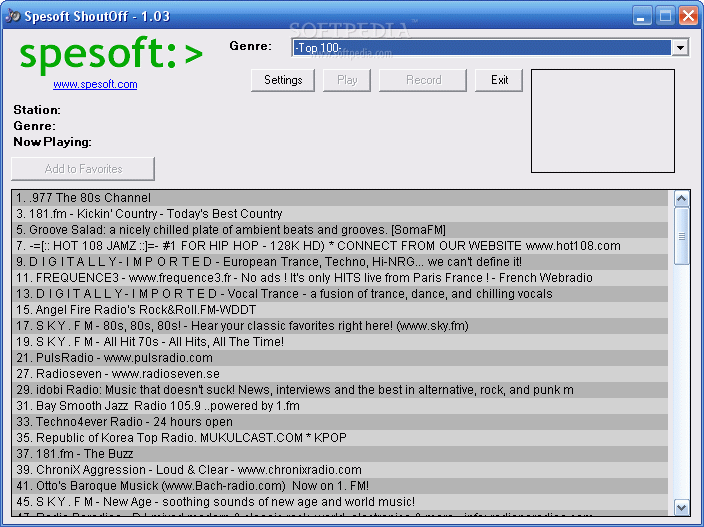The width and height of the screenshot is (704, 527).
Task: Select station 1. .977 The 80s Channel
Action: 340,198
